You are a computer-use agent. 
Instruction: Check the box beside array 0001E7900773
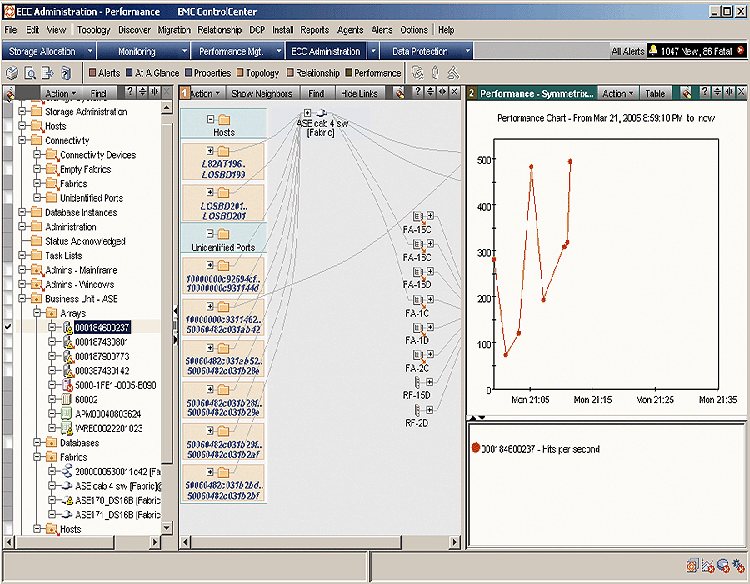click(8, 356)
